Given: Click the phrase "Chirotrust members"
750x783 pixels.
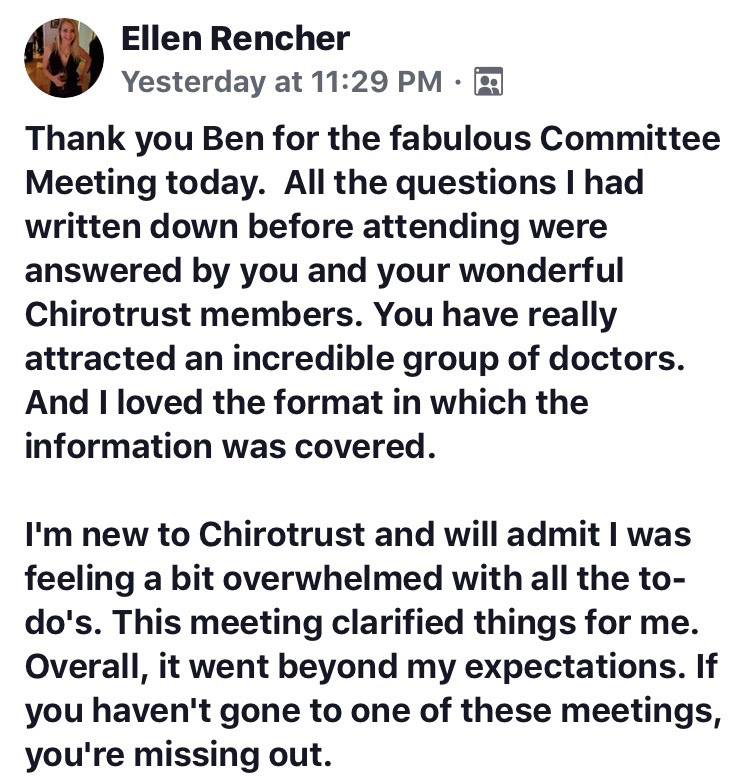Looking at the screenshot, I should [x=194, y=315].
